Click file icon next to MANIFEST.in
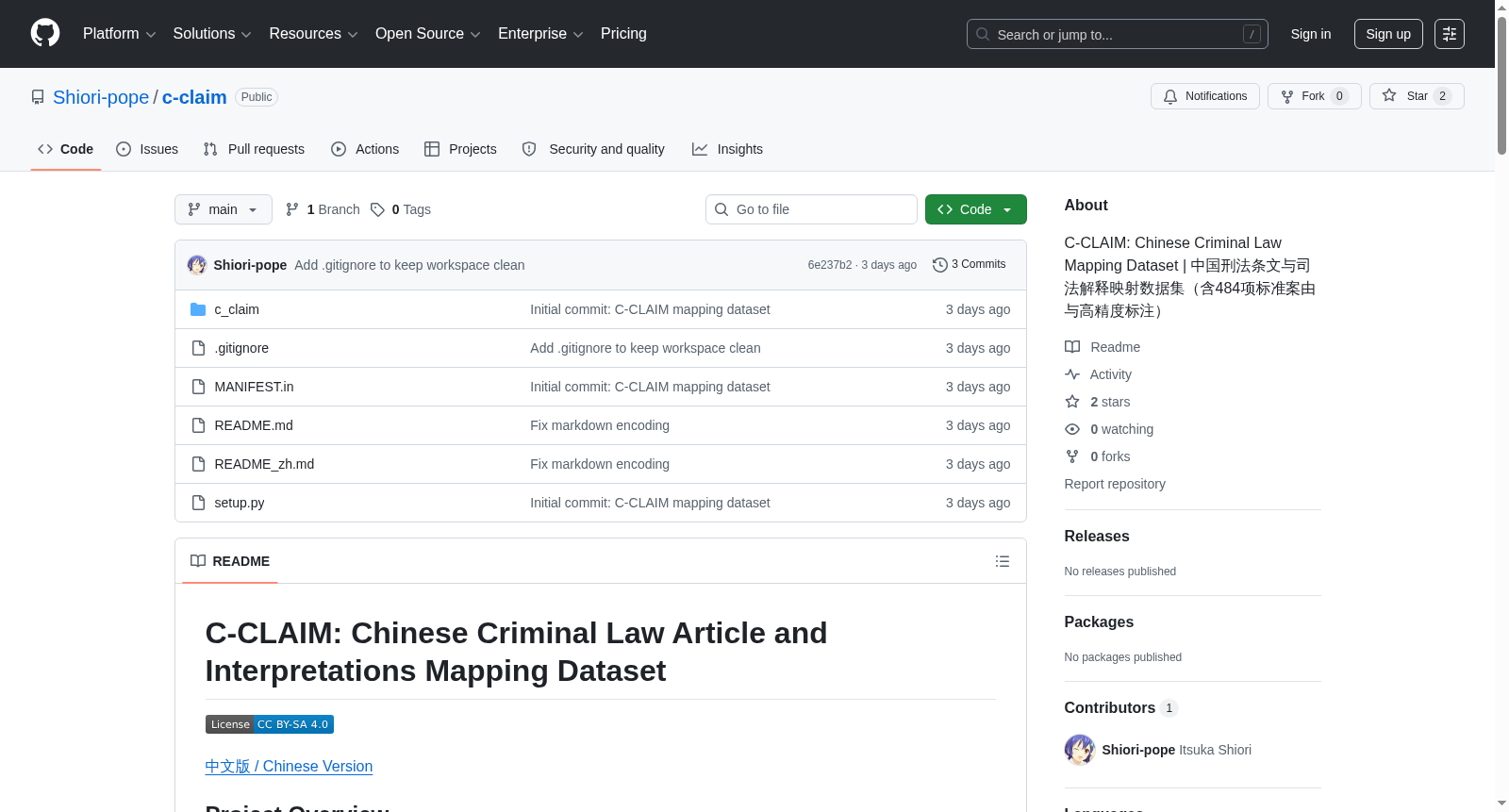The height and width of the screenshot is (812, 1509). (x=198, y=387)
